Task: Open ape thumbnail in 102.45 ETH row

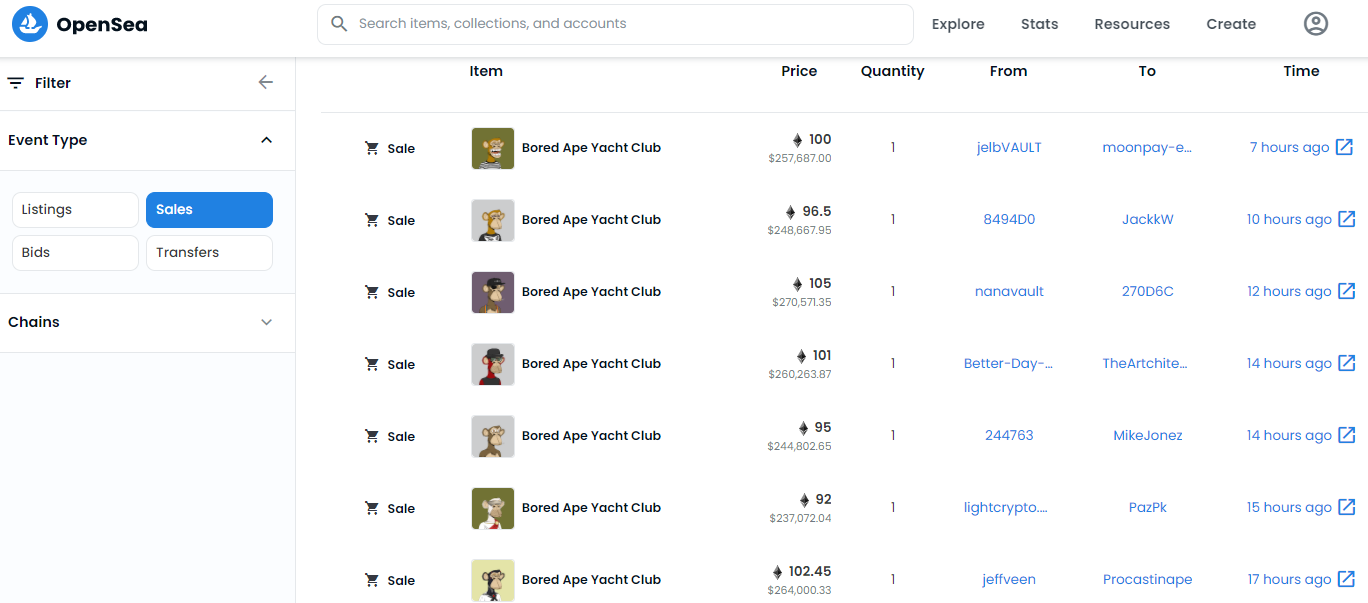Action: (493, 580)
